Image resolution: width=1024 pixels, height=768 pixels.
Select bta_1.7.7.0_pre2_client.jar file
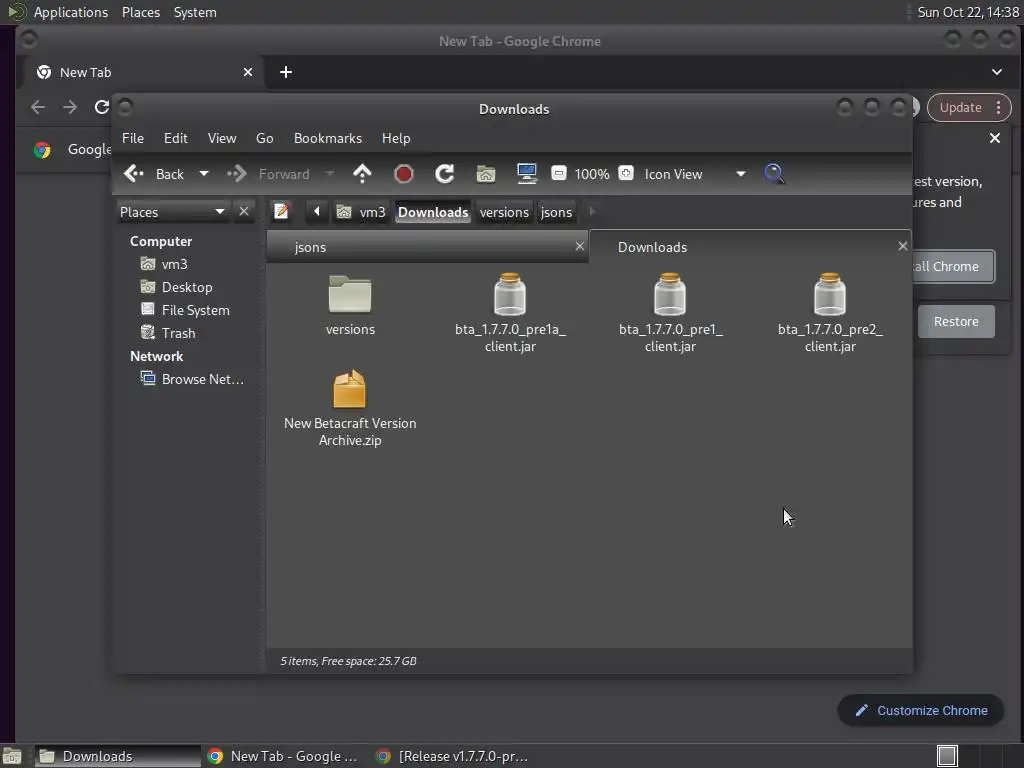tap(830, 313)
